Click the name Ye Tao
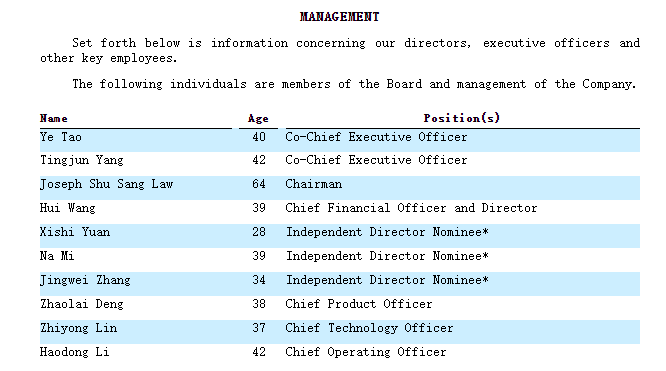666x371 pixels. 61,137
